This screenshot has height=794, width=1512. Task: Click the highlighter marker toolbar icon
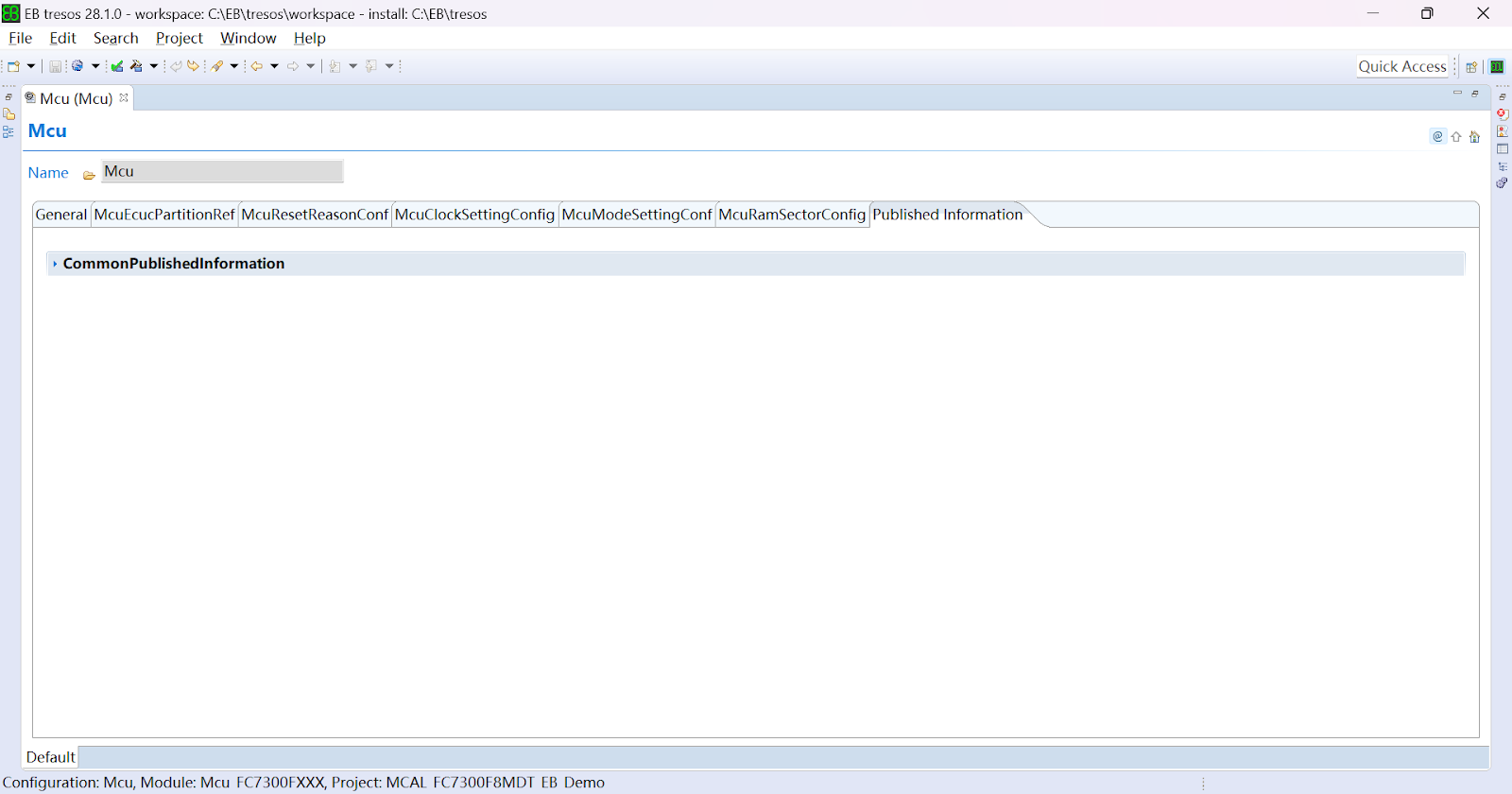(x=217, y=66)
